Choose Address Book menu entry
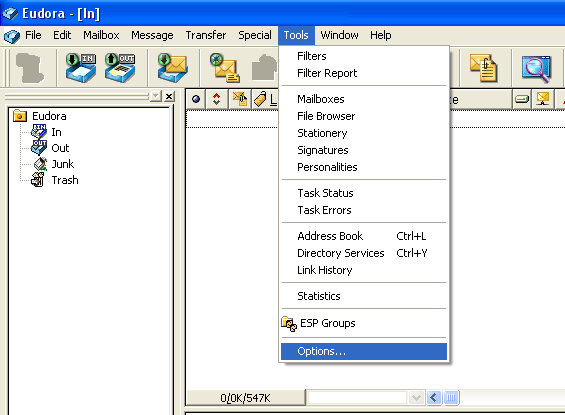 364,236
